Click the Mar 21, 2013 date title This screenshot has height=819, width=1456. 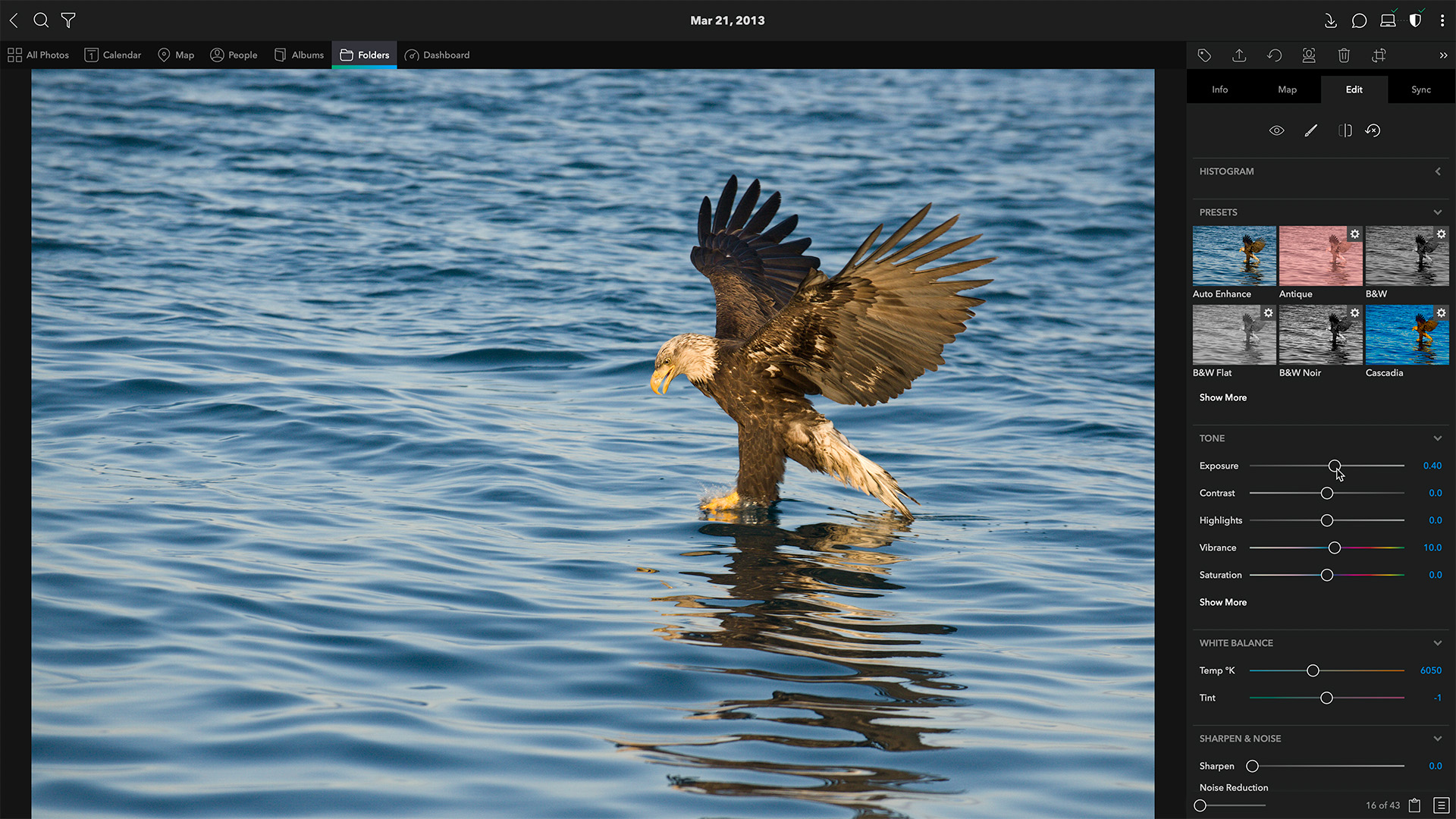(727, 20)
